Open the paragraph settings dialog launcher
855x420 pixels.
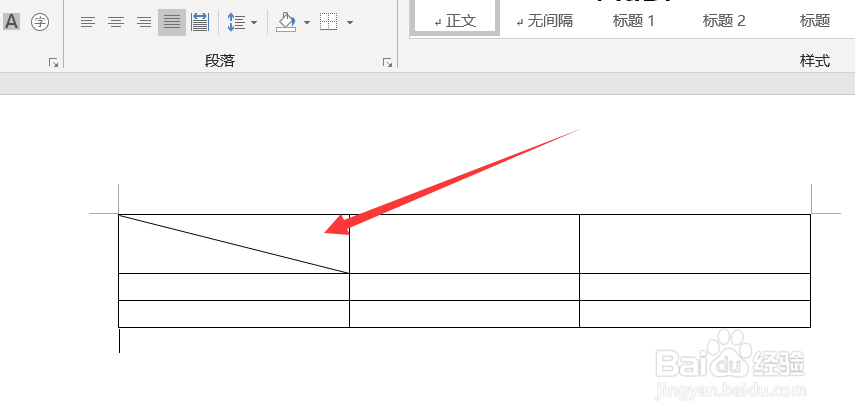pos(388,63)
